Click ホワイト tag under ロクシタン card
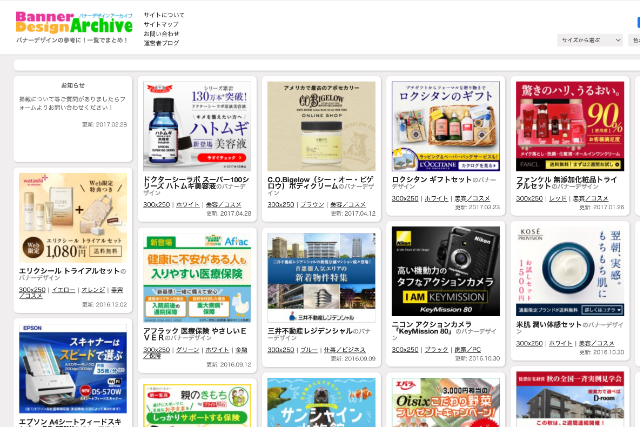The height and width of the screenshot is (427, 640). point(436,198)
